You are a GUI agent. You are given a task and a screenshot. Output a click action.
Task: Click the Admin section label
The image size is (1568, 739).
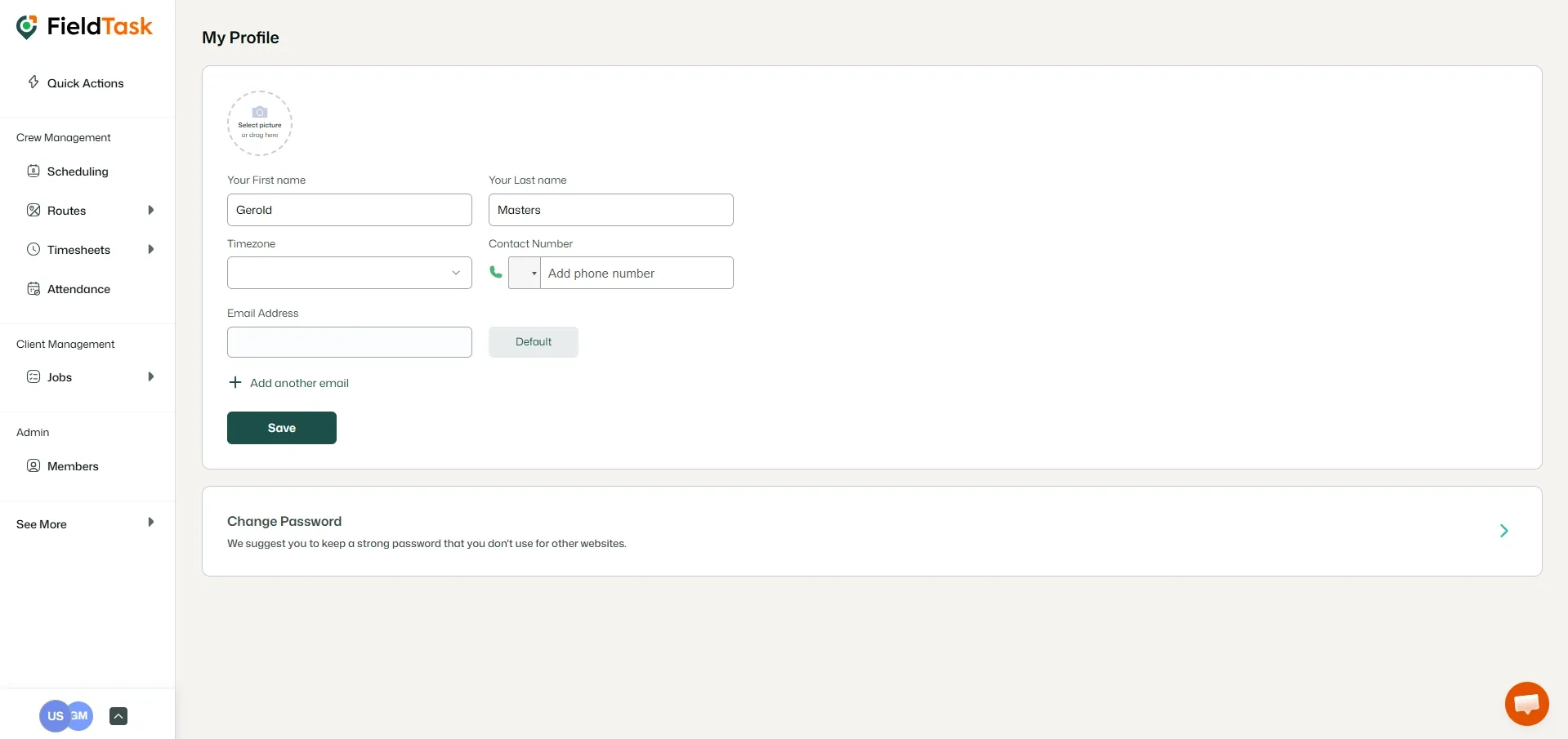coord(33,432)
